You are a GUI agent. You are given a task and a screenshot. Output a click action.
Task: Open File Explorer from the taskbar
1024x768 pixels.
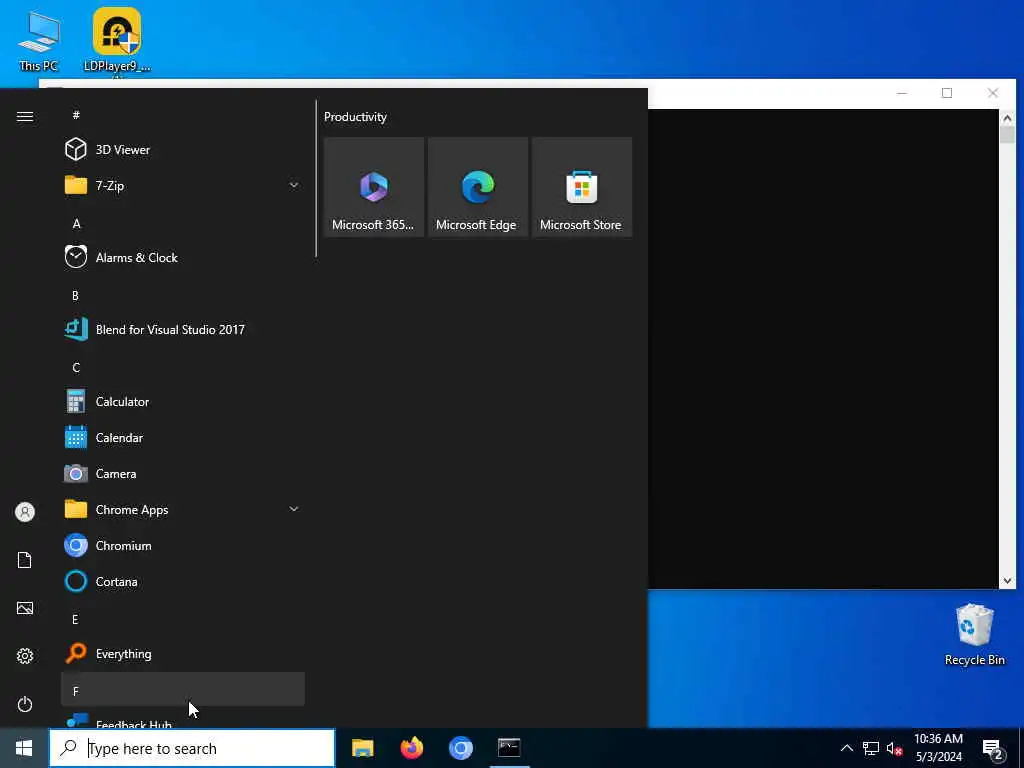(362, 748)
